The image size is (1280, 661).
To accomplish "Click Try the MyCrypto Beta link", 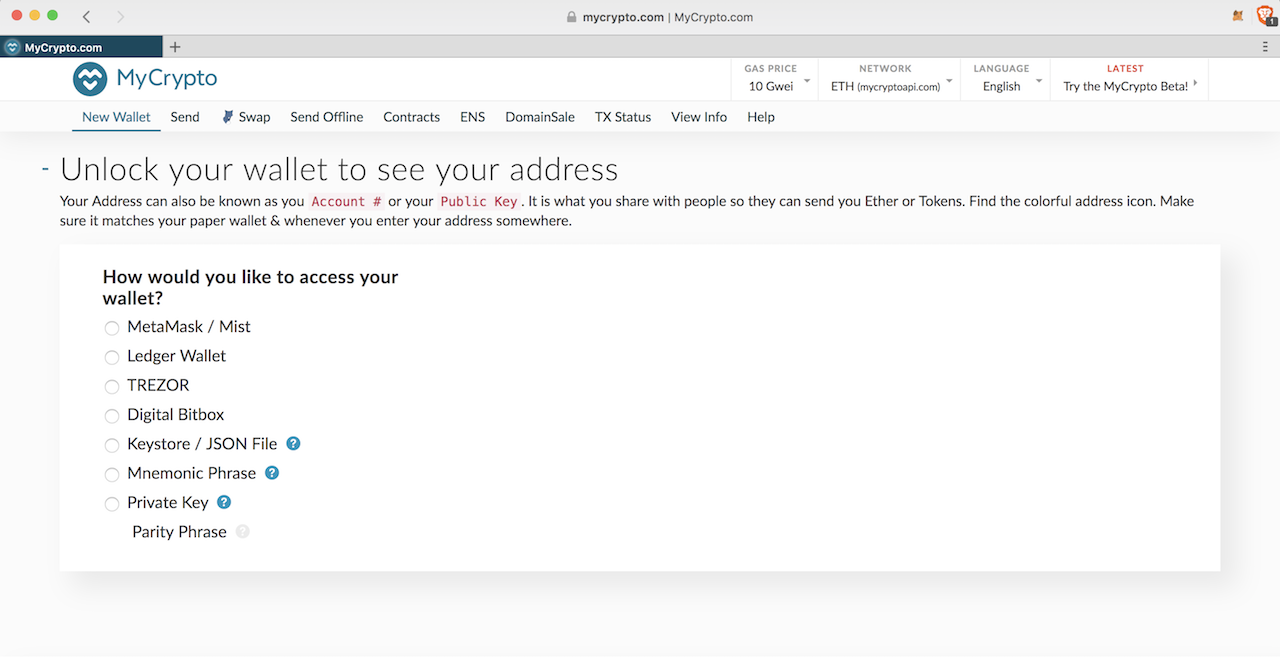I will tap(1126, 86).
